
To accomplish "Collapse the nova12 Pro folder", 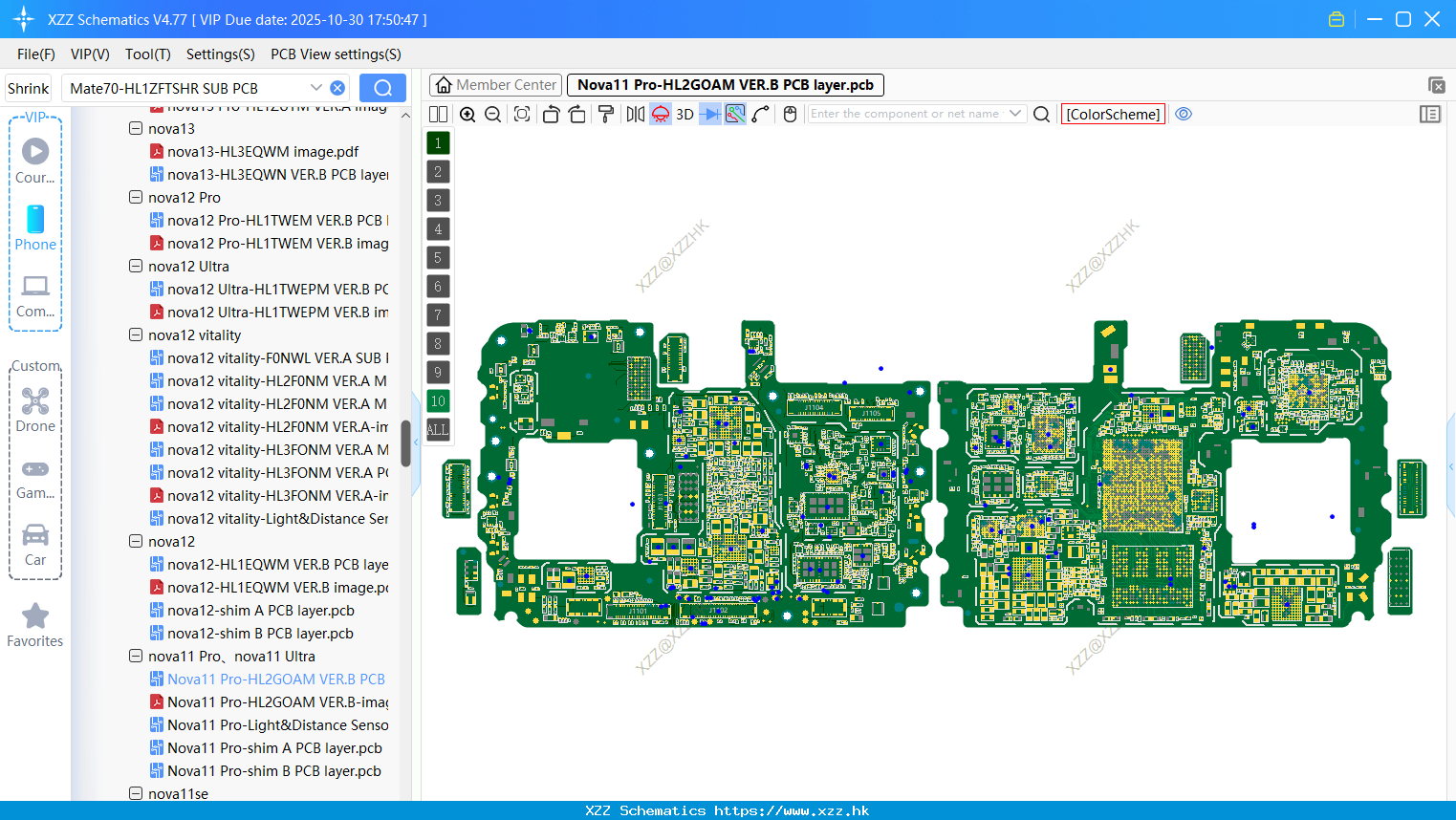I will [x=136, y=197].
